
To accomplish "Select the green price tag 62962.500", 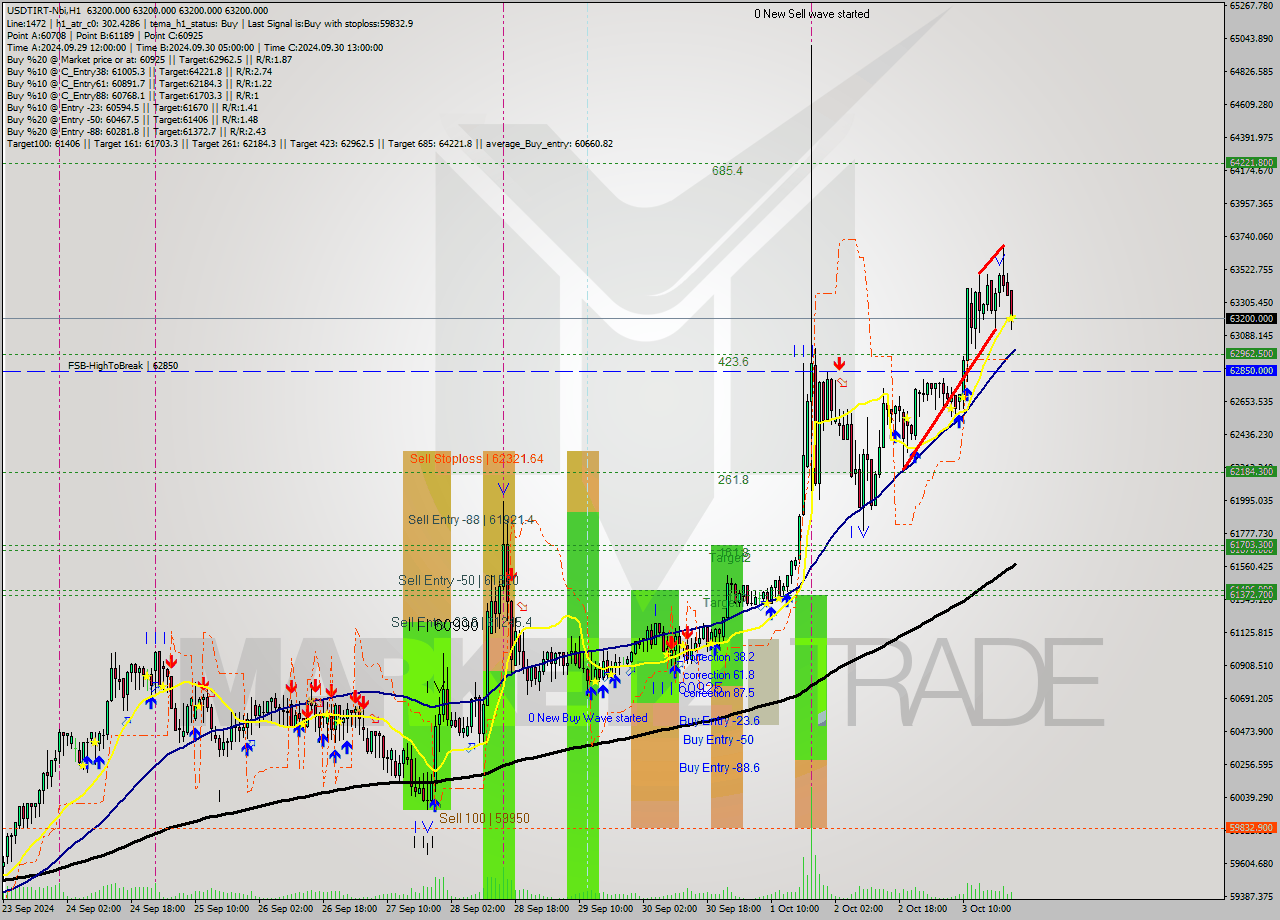I will pos(1250,353).
